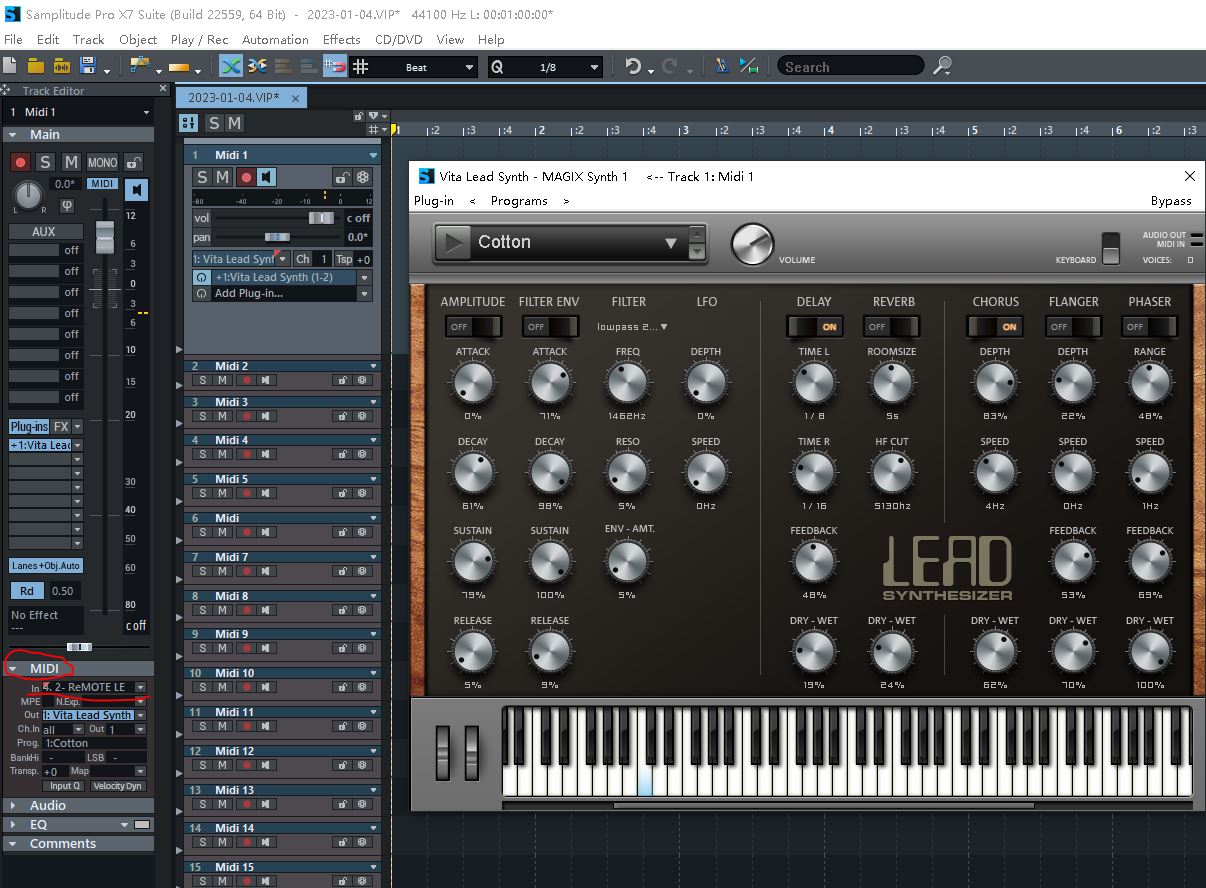Click the Undo arrow in main toolbar
Viewport: 1206px width, 888px height.
tap(633, 66)
